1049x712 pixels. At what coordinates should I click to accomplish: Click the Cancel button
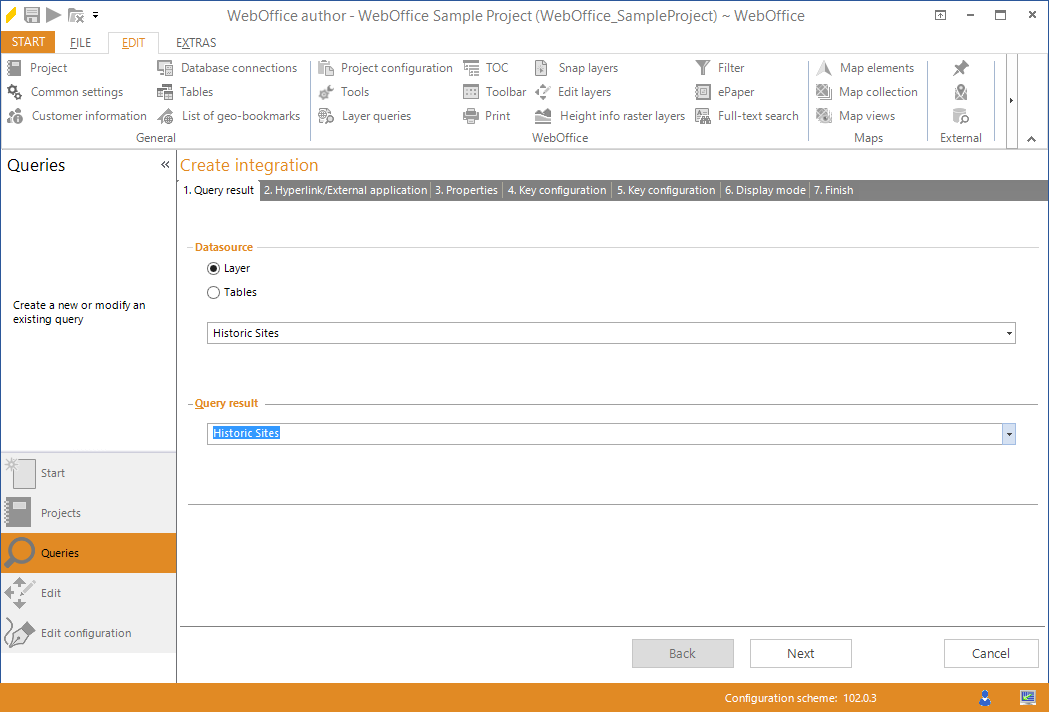[x=991, y=653]
